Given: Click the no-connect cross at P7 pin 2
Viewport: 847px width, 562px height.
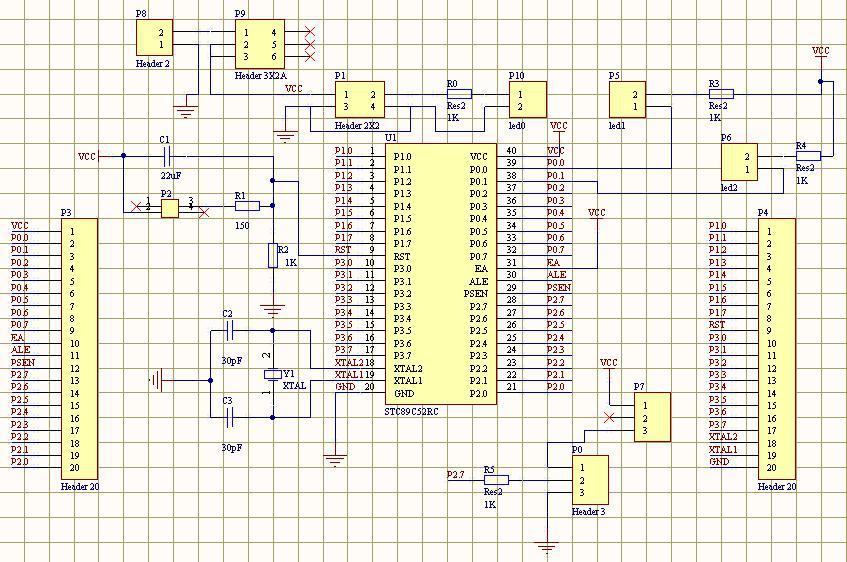Looking at the screenshot, I should click(609, 417).
